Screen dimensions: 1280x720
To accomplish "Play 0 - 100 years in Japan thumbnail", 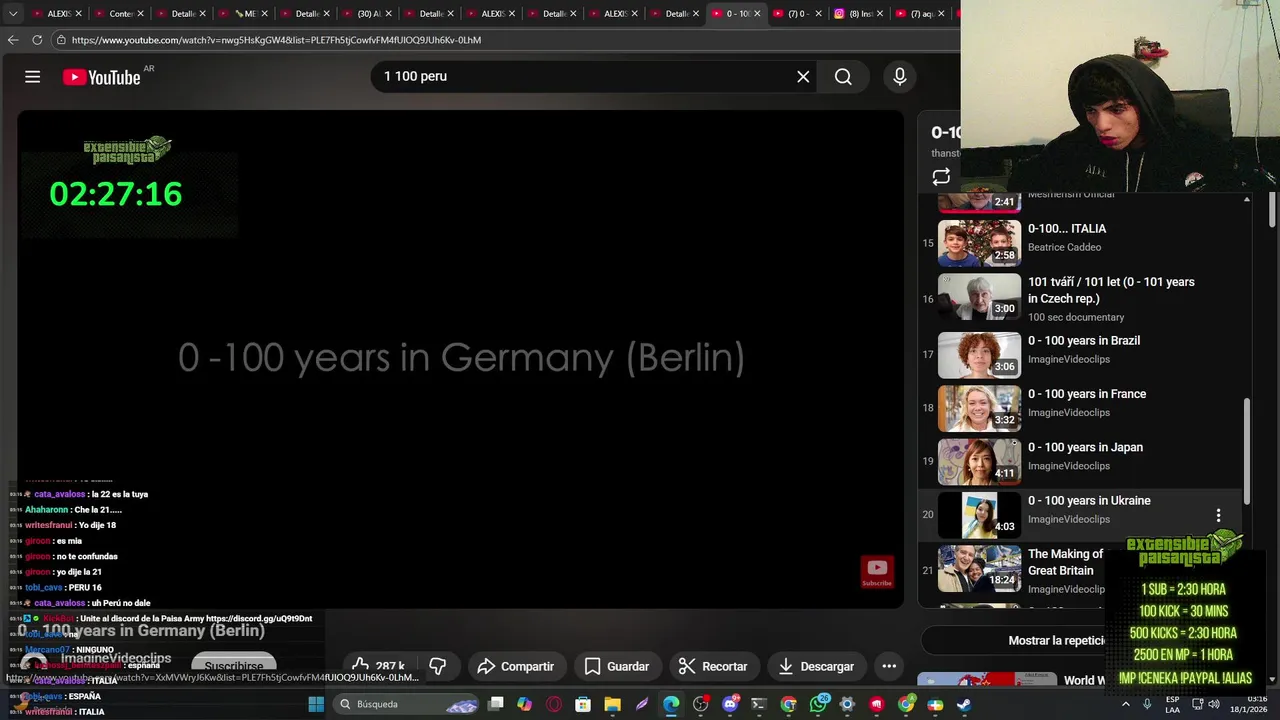I will pos(979,461).
